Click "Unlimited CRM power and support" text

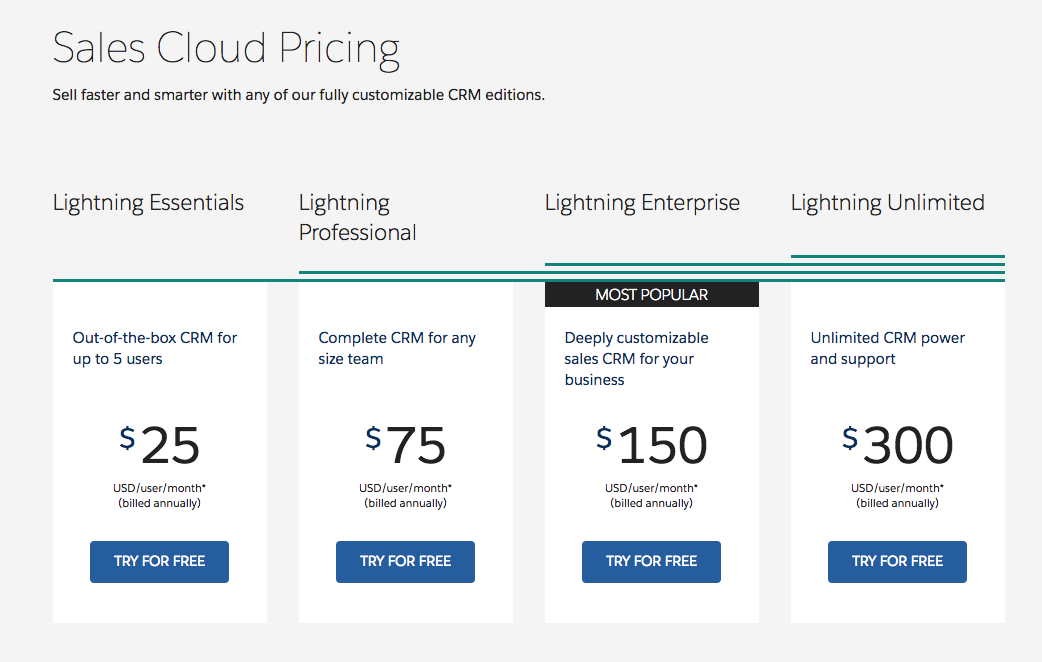point(887,348)
